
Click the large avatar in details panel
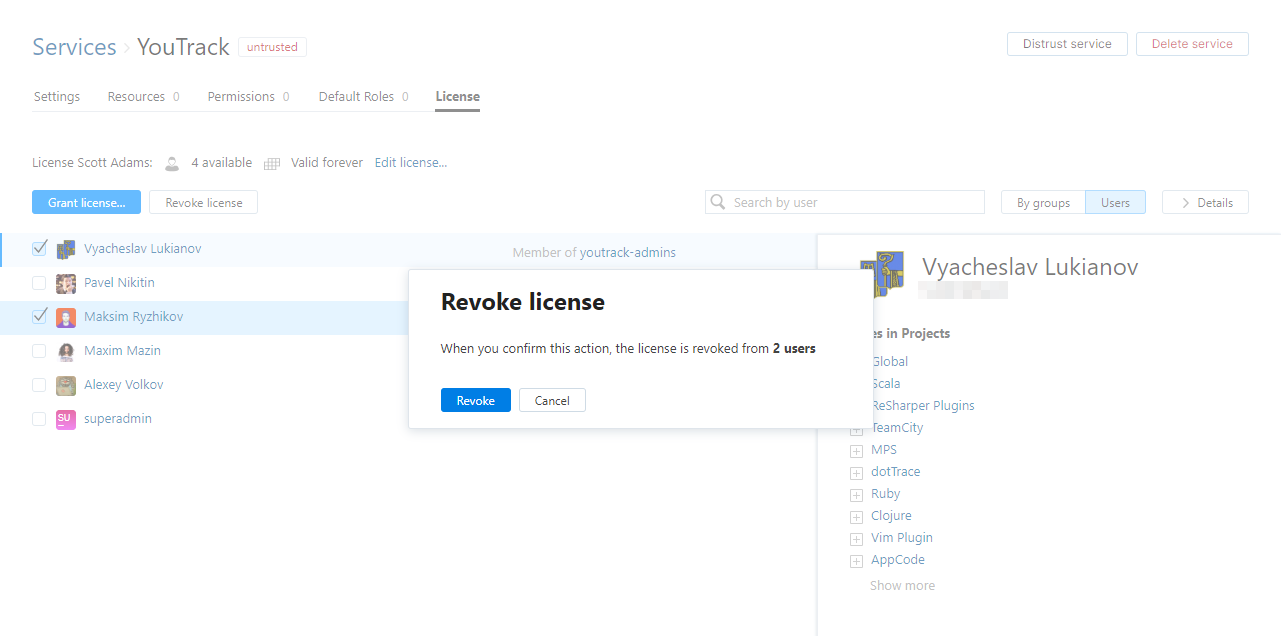[880, 275]
